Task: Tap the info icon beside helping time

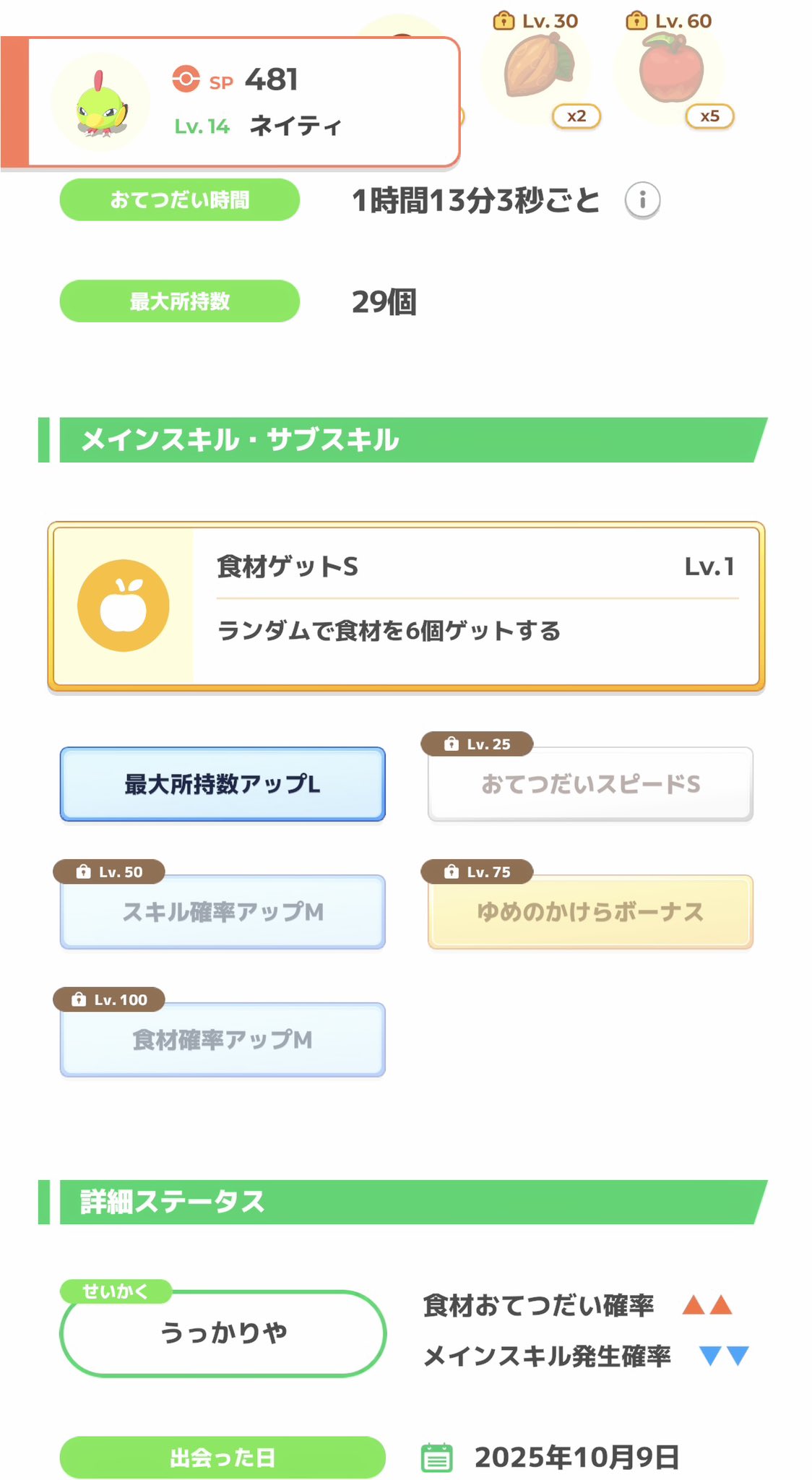Action: (642, 199)
